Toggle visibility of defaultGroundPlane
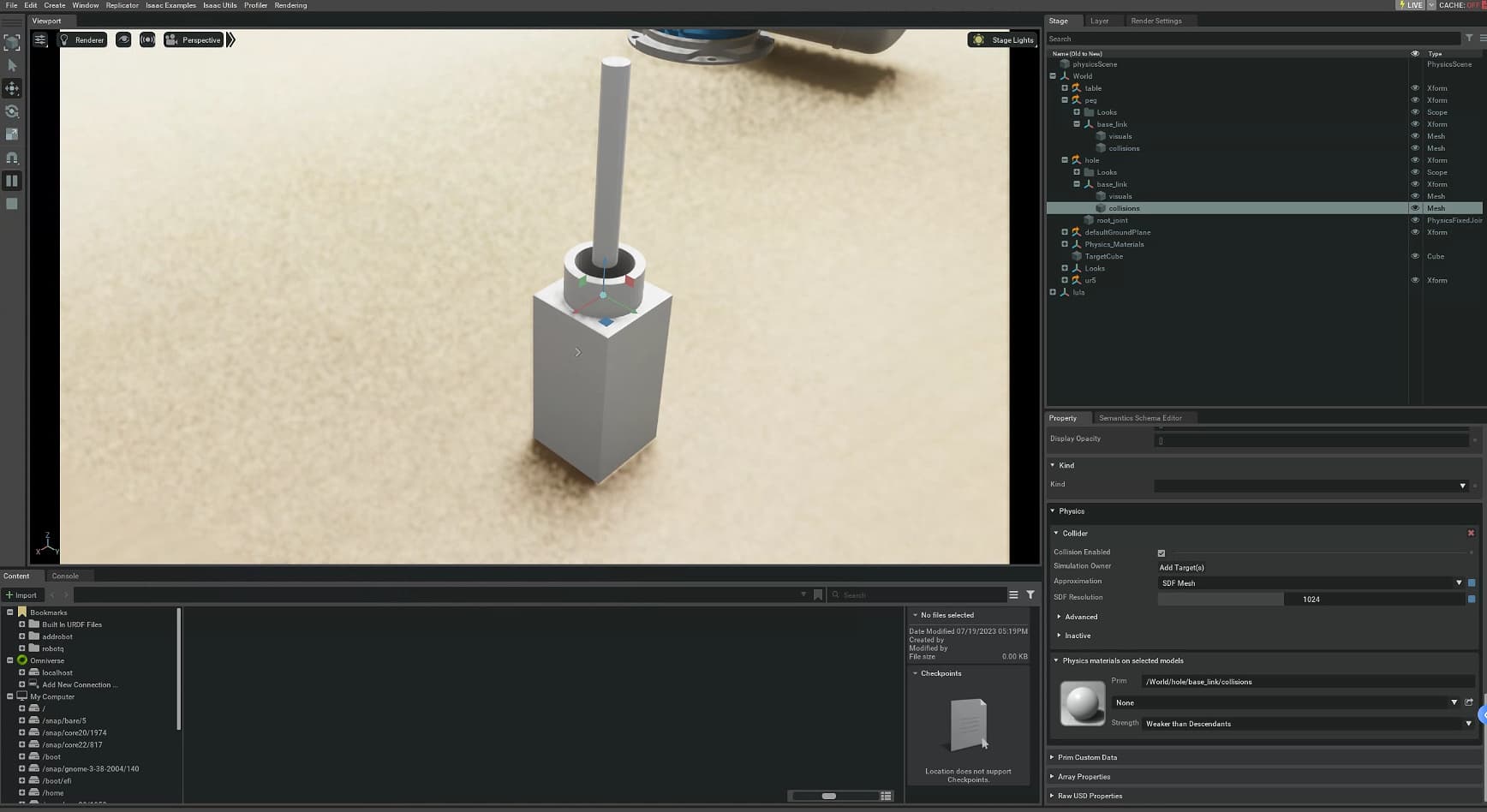Screen dimensions: 1487x812 1415,232
